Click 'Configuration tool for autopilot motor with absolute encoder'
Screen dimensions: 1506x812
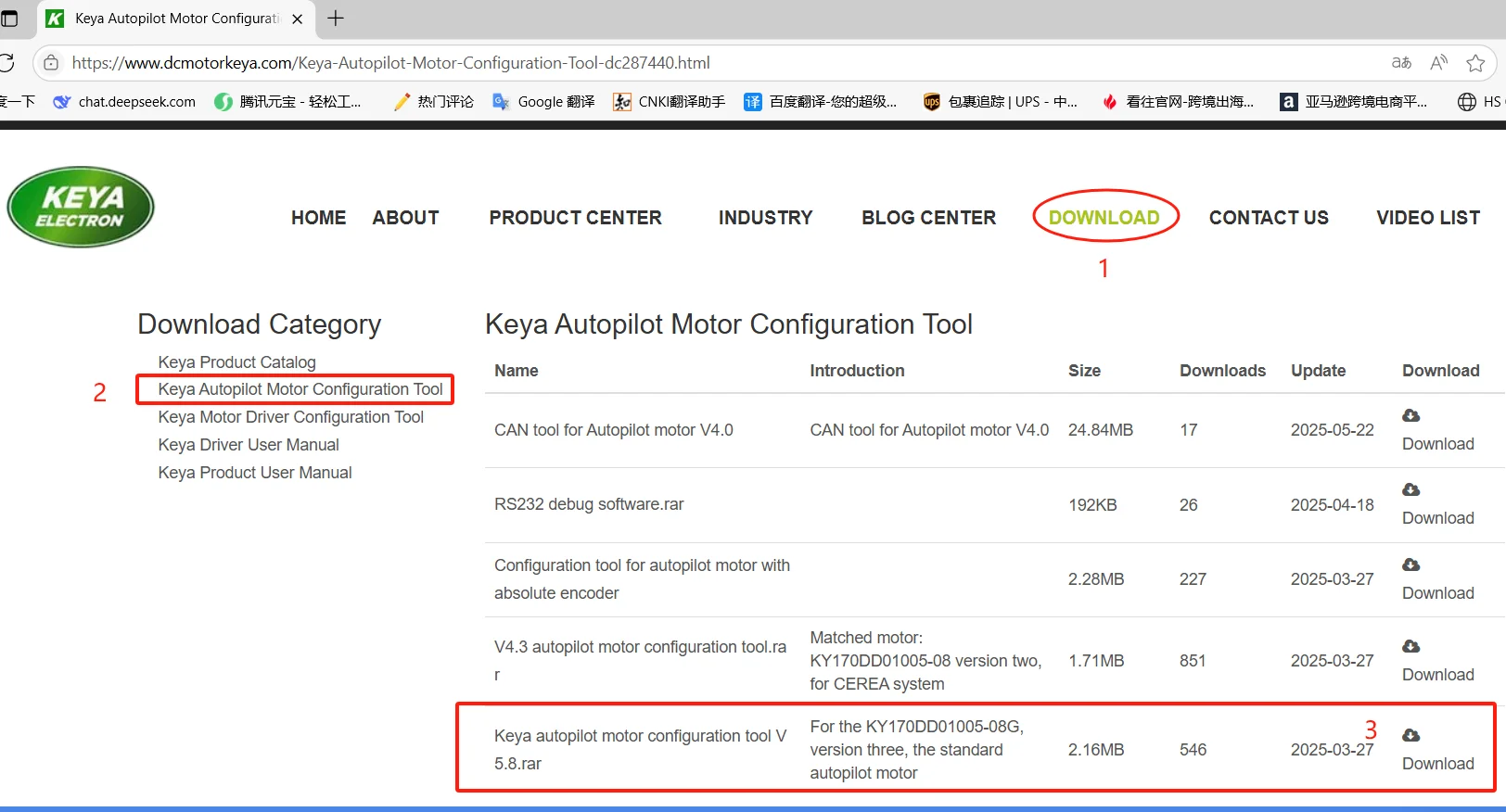pos(642,579)
